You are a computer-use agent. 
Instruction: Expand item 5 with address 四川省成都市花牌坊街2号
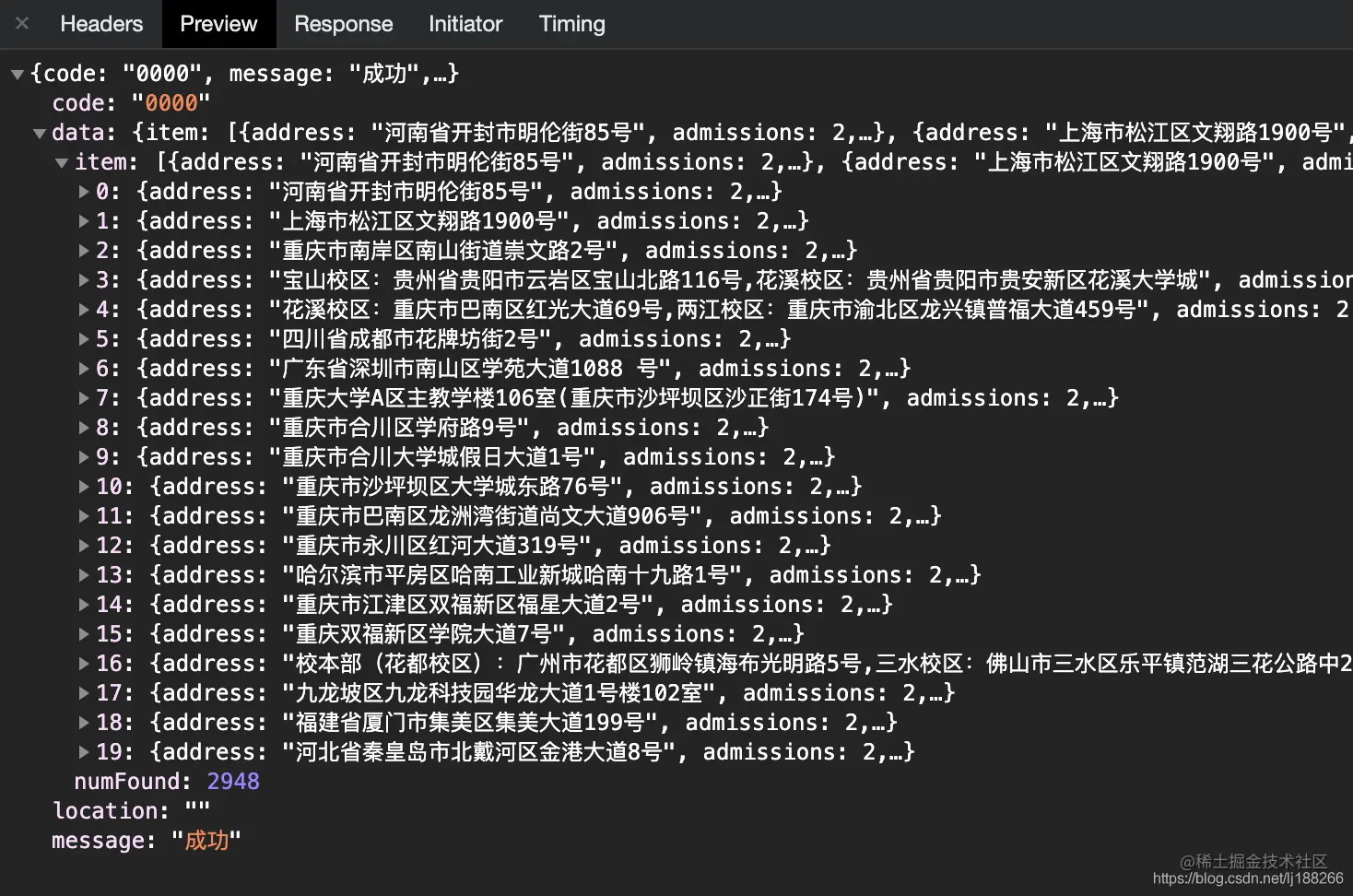click(84, 338)
